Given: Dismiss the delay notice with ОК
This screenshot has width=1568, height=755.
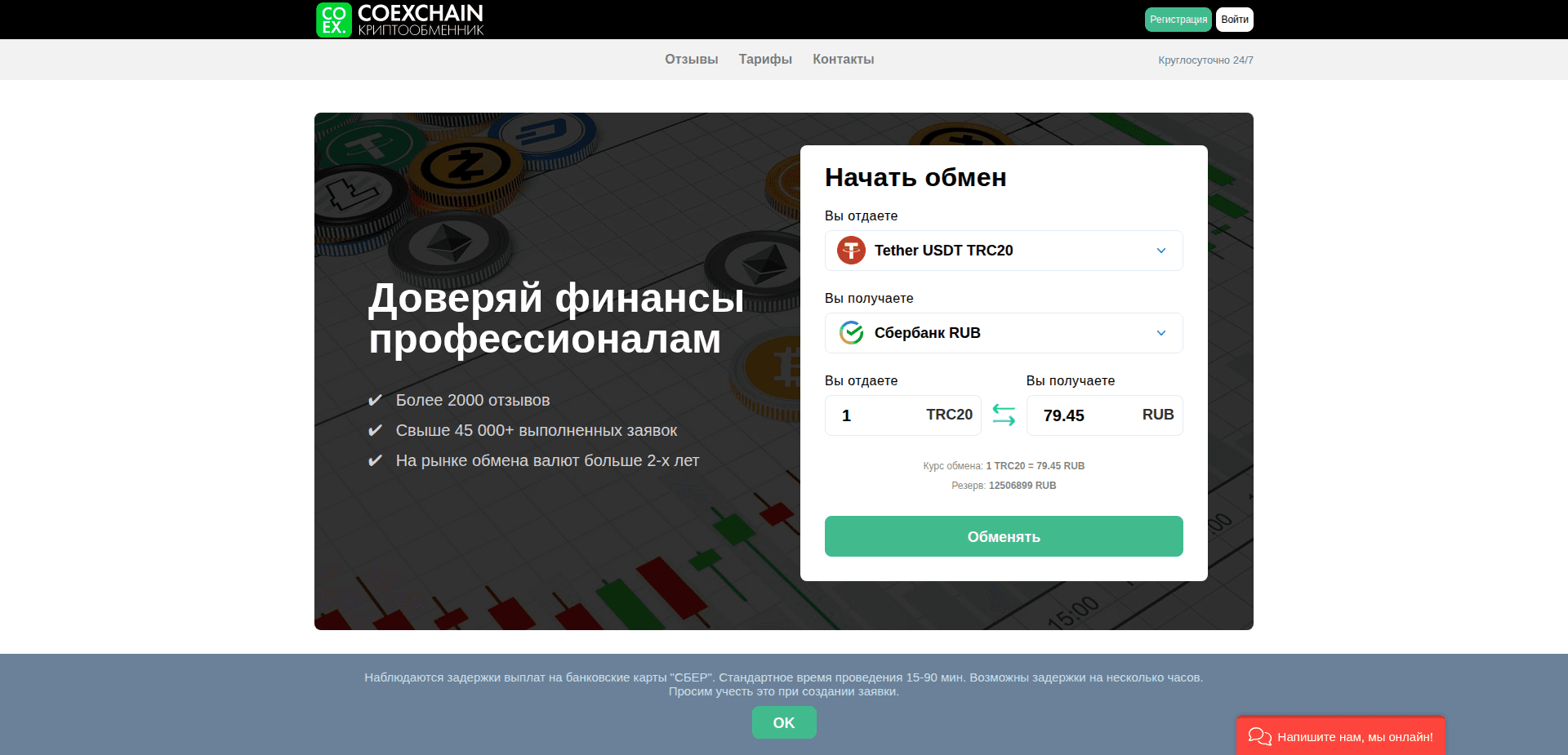Looking at the screenshot, I should tap(783, 722).
